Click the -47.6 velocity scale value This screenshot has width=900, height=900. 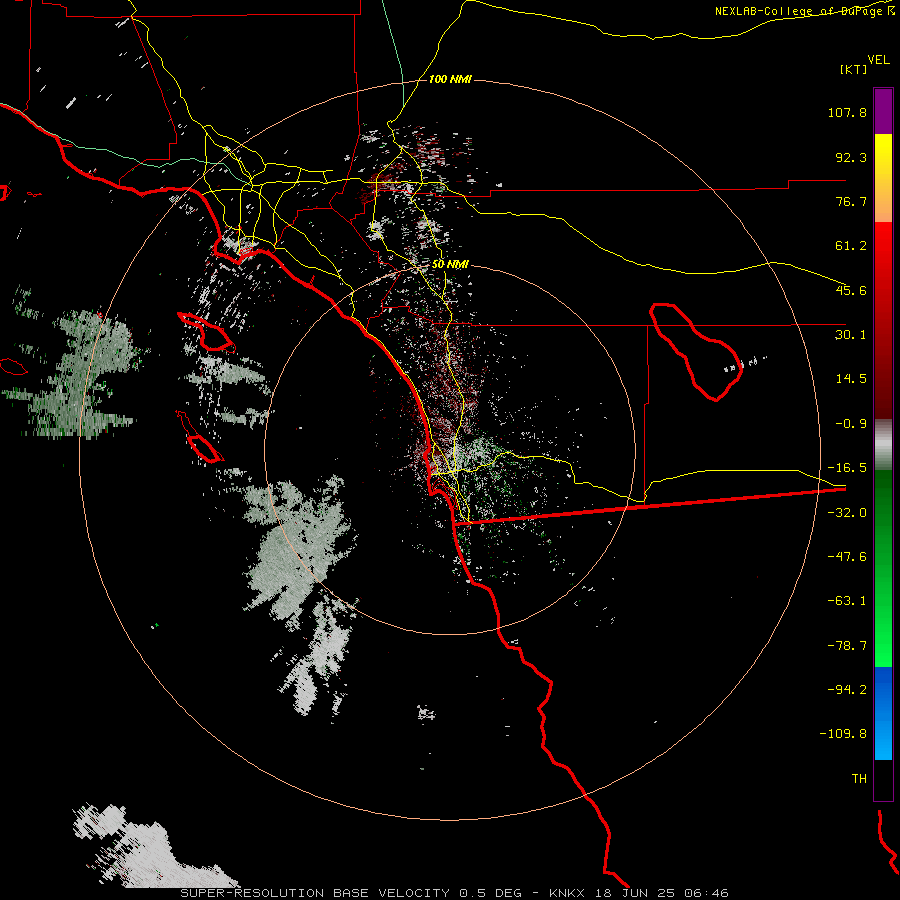(847, 557)
